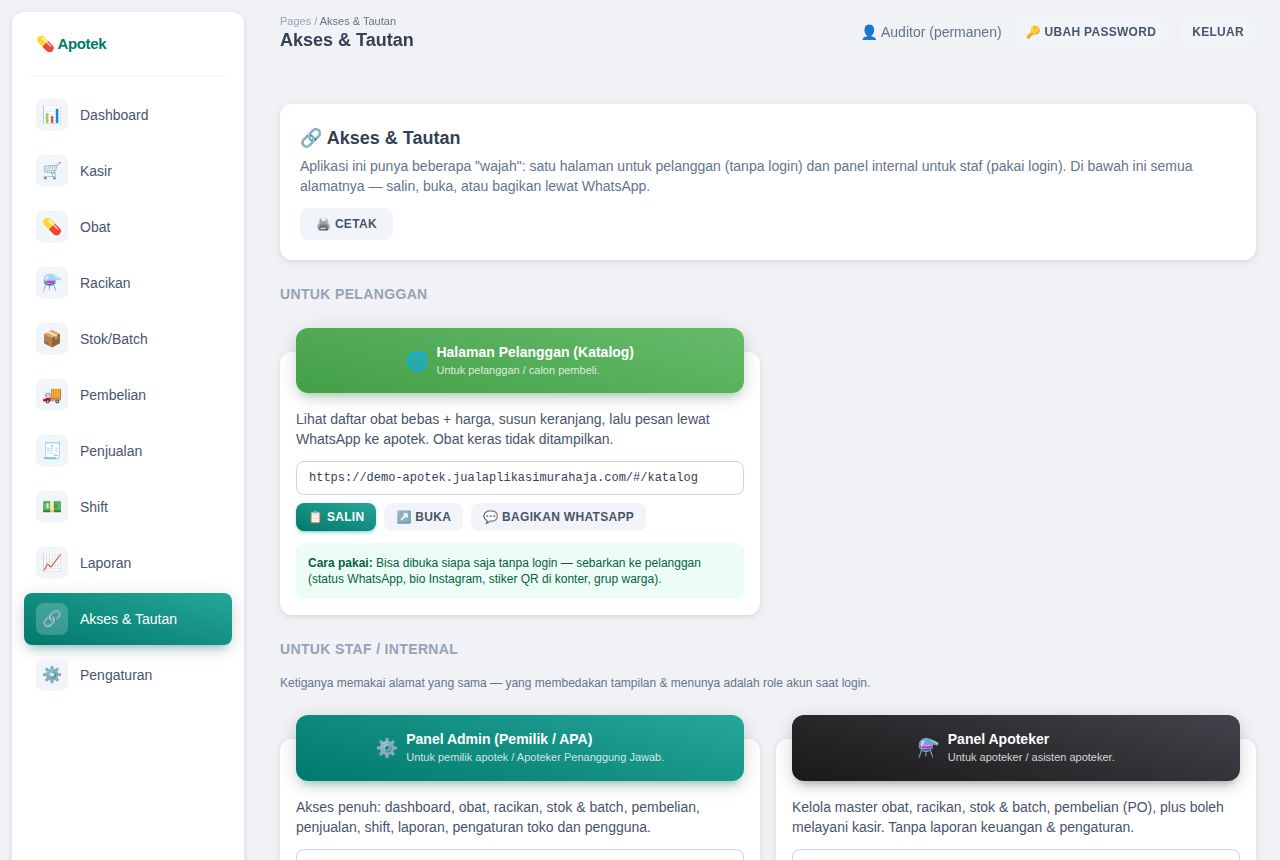Viewport: 1280px width, 860px height.
Task: Select the Laporan graph icon
Action: point(52,563)
